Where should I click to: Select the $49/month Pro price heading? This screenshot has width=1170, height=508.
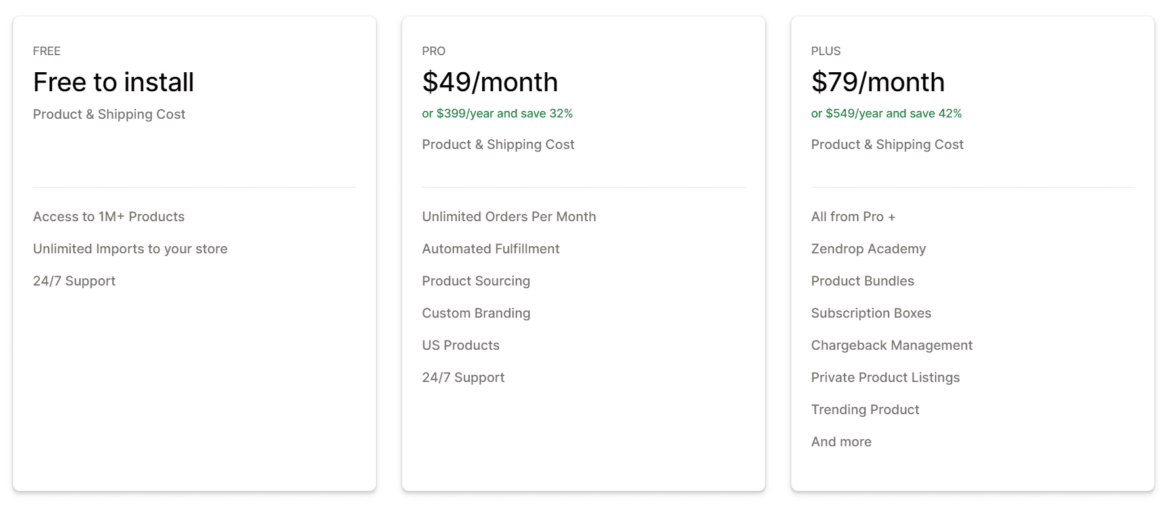click(490, 82)
